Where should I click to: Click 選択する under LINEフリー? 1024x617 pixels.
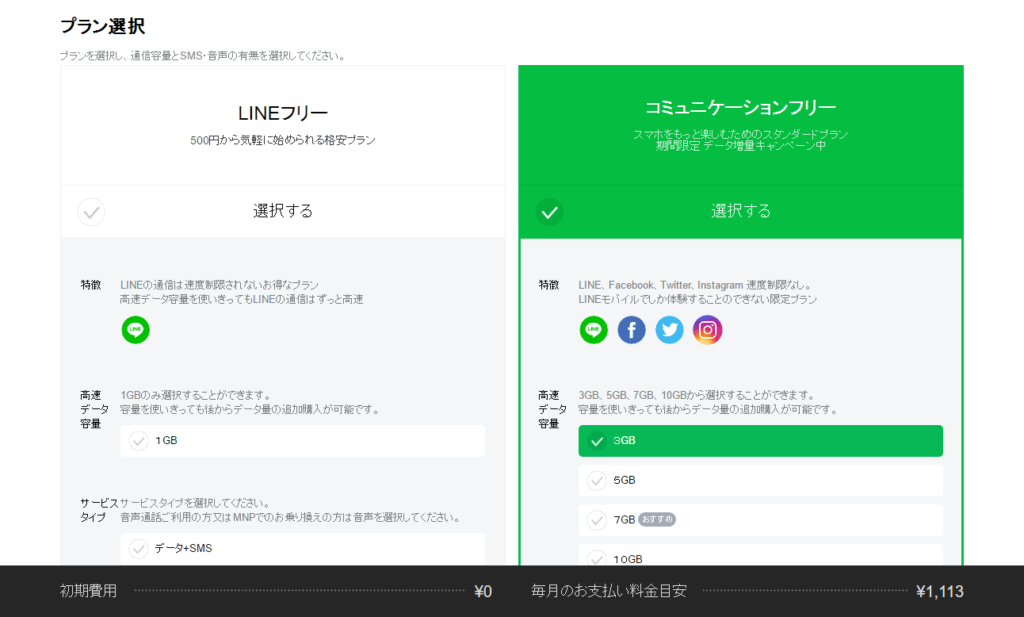pyautogui.click(x=283, y=211)
